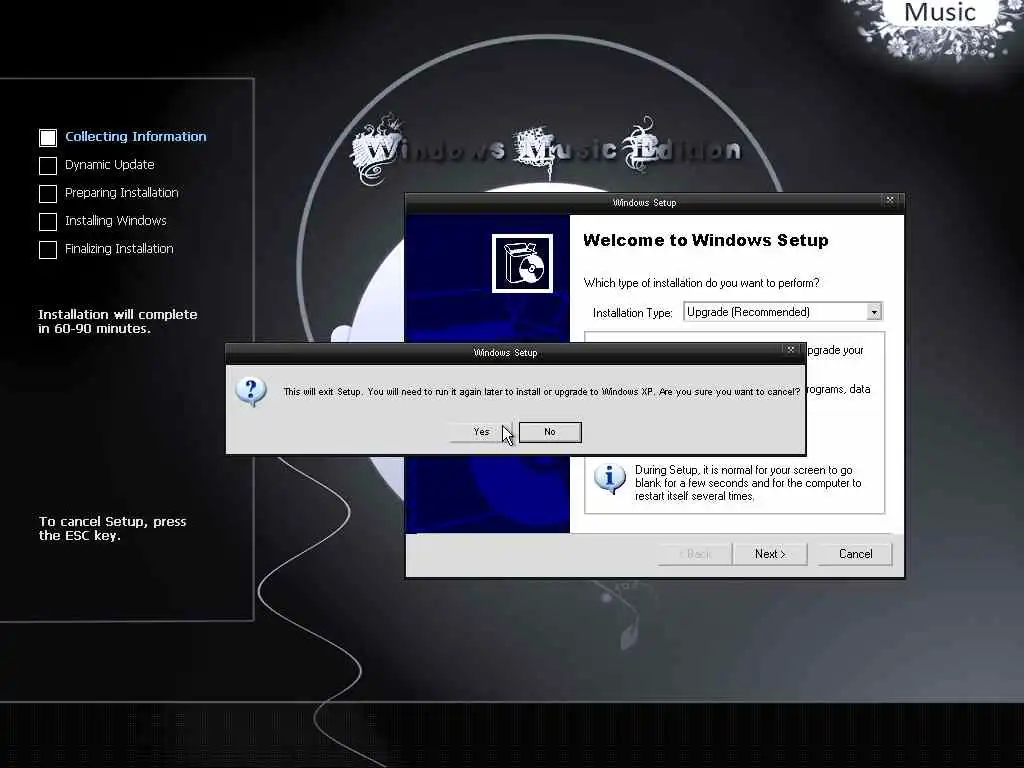
Task: Click No to keep running Setup
Action: [550, 432]
